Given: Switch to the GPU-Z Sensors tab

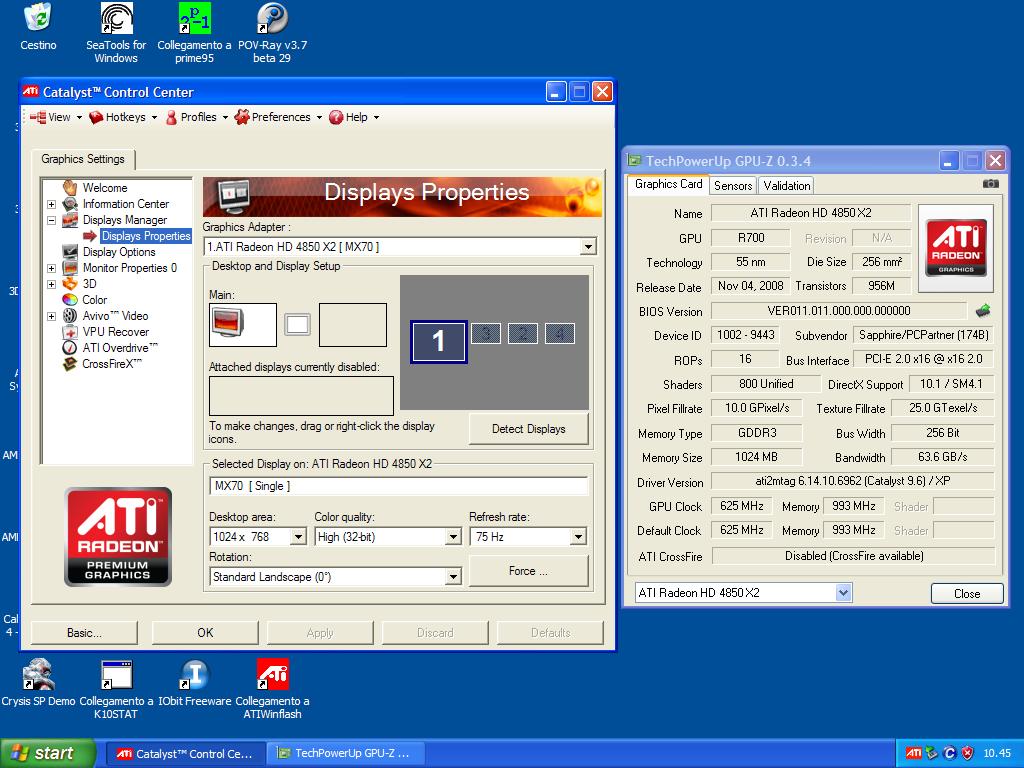Looking at the screenshot, I should 733,185.
